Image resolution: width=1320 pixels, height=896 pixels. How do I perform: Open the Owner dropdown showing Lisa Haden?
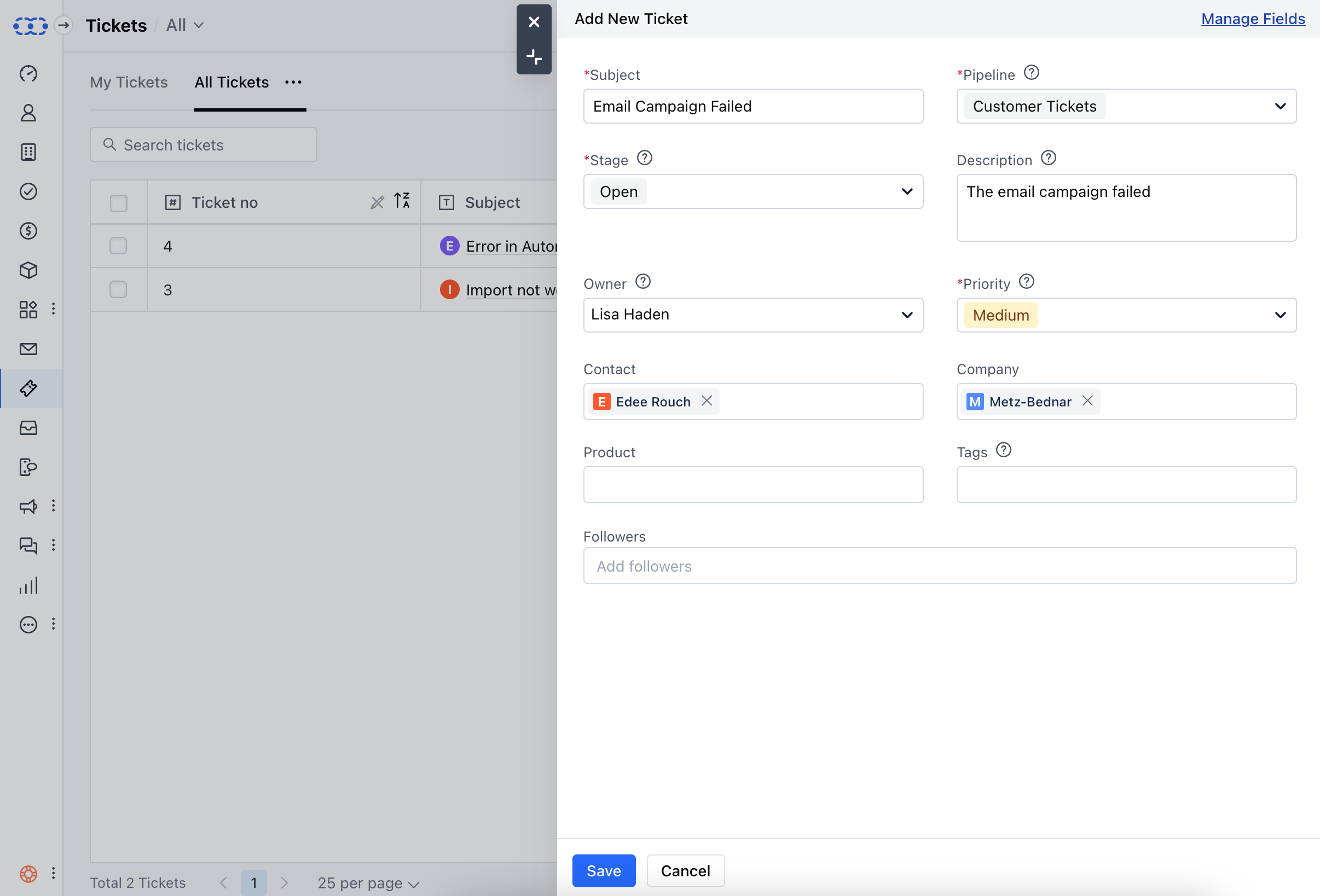[x=753, y=315]
